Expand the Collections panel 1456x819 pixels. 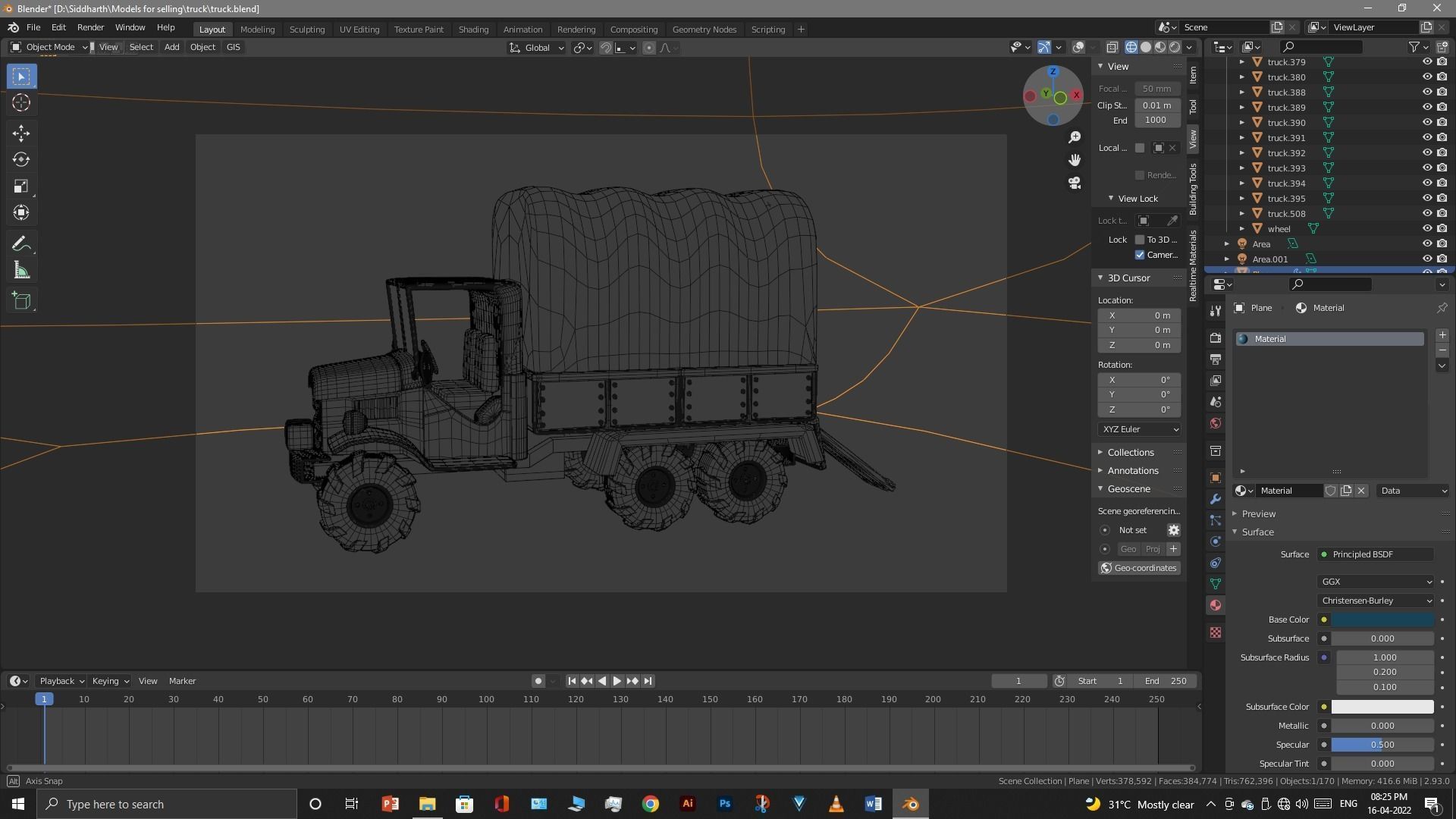coord(1130,453)
